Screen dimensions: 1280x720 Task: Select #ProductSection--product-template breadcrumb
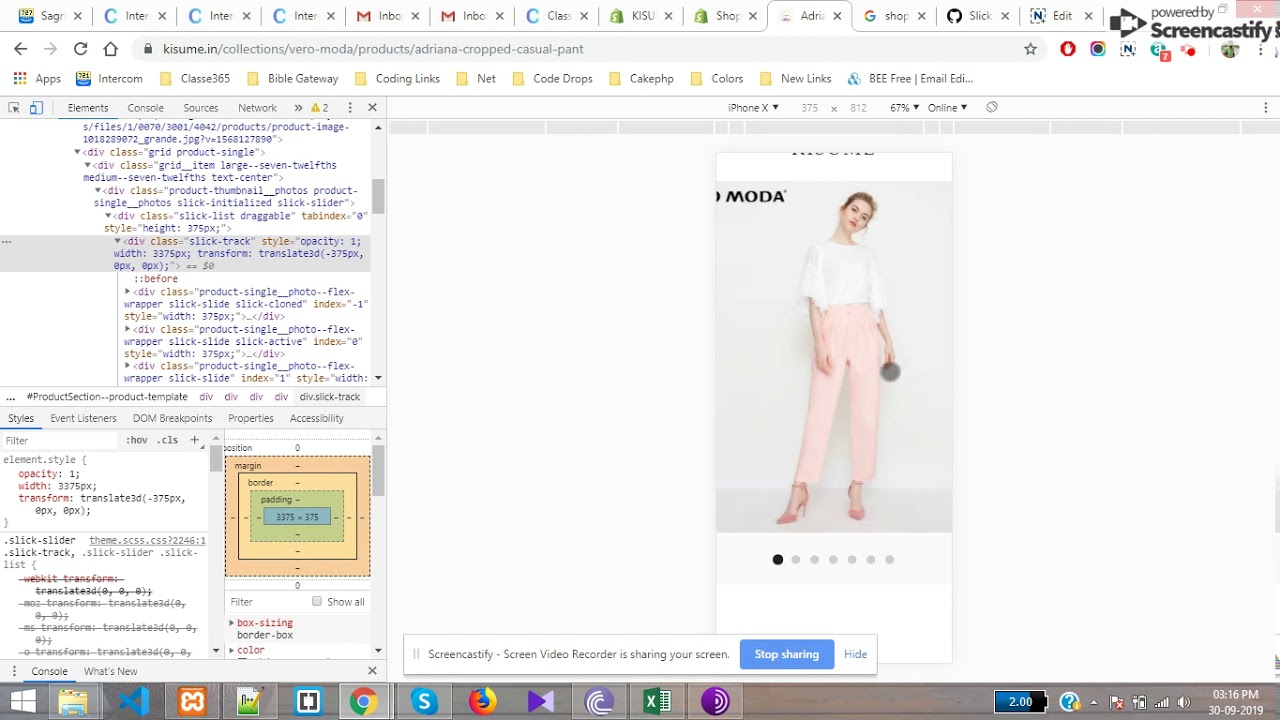coord(107,397)
